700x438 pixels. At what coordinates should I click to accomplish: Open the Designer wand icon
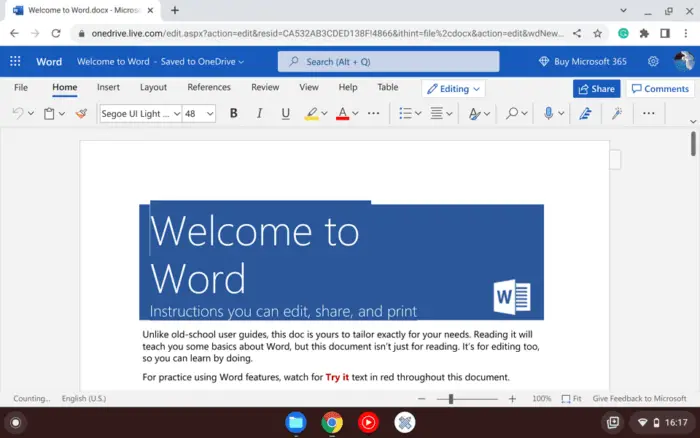tap(617, 113)
